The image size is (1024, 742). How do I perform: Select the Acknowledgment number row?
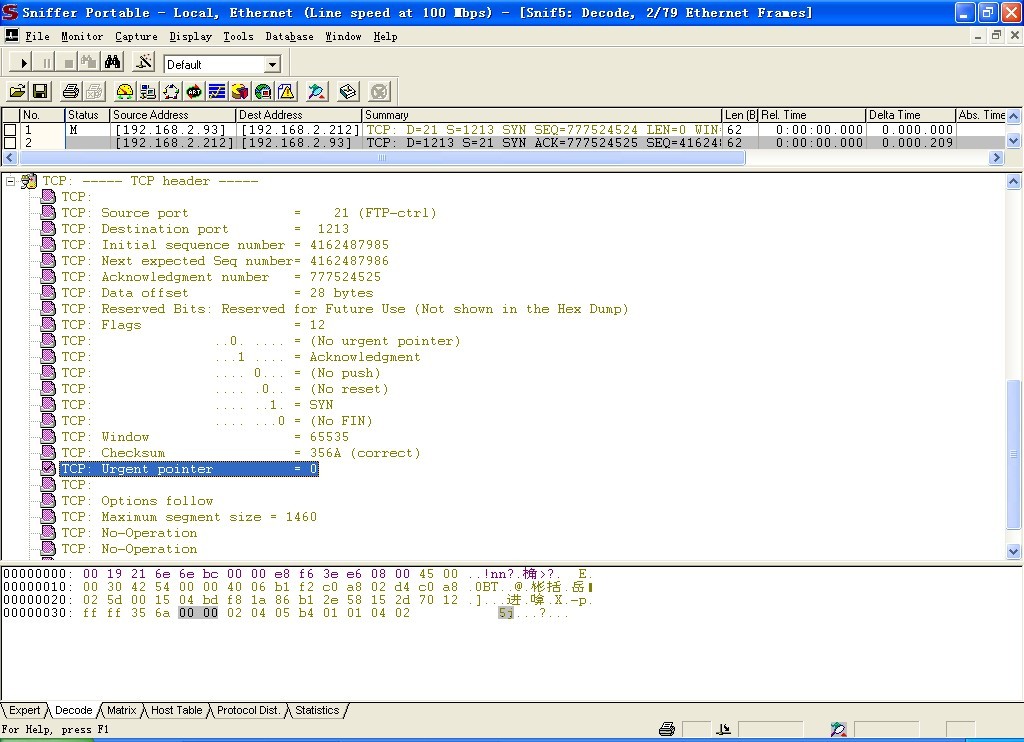click(221, 276)
